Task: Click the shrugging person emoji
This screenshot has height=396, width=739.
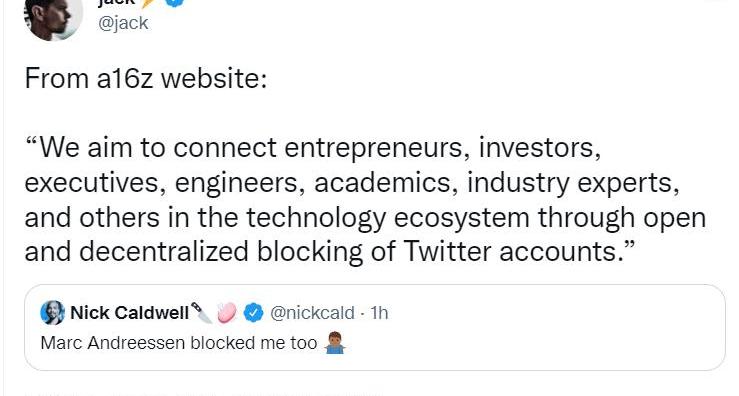Action: tap(335, 343)
